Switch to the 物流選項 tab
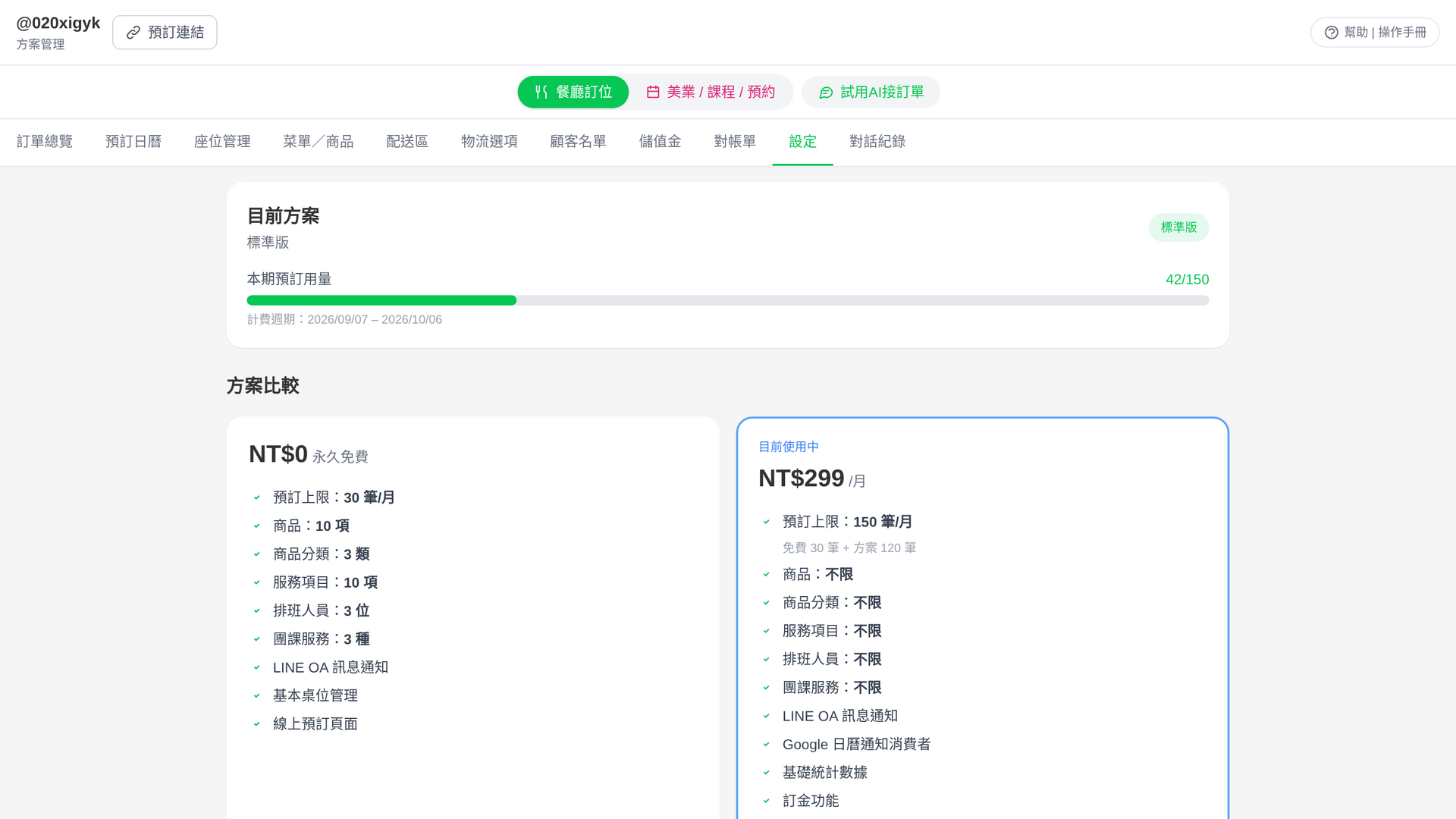This screenshot has height=819, width=1456. pyautogui.click(x=489, y=142)
